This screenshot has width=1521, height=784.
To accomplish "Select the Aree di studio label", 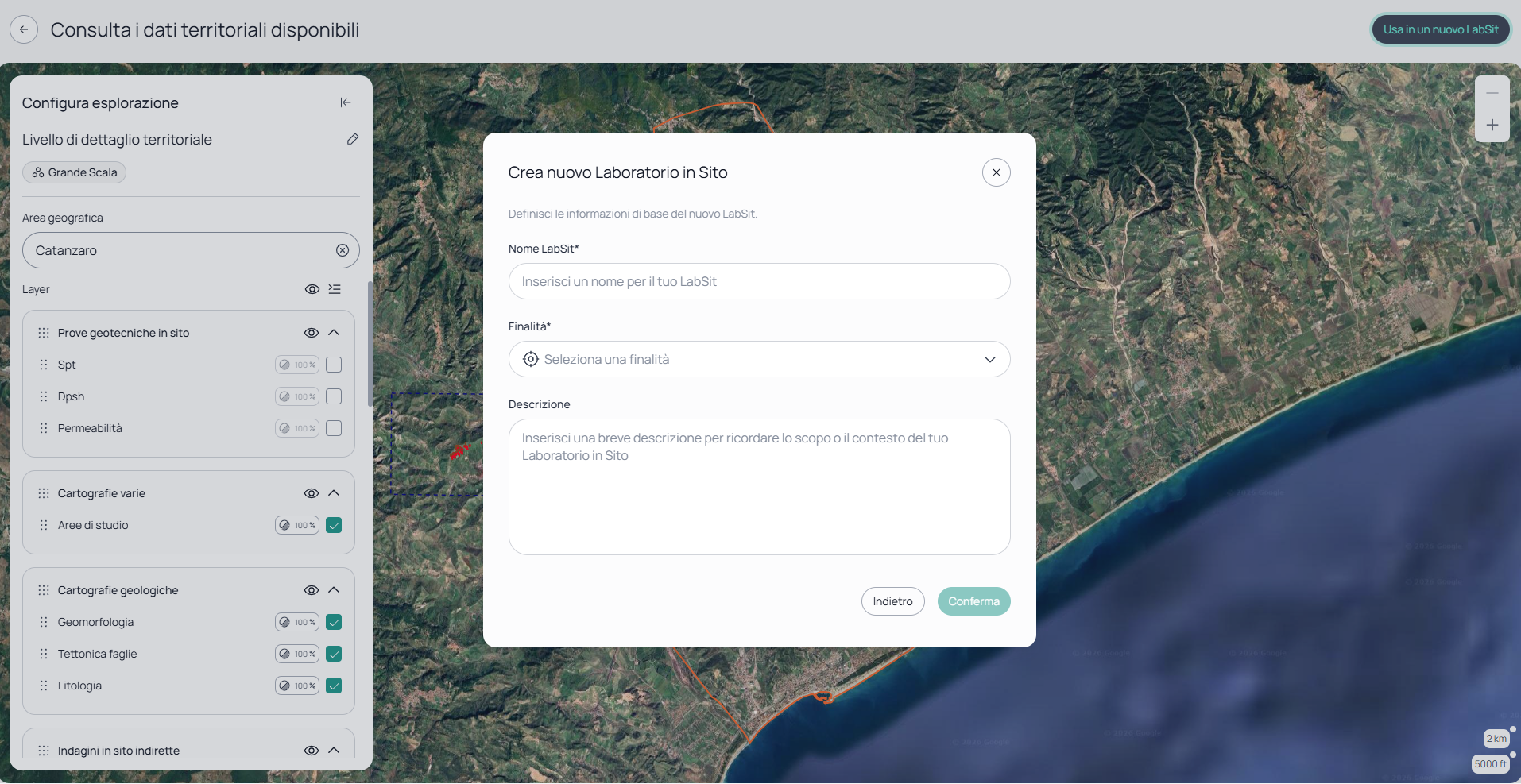I will tap(93, 525).
